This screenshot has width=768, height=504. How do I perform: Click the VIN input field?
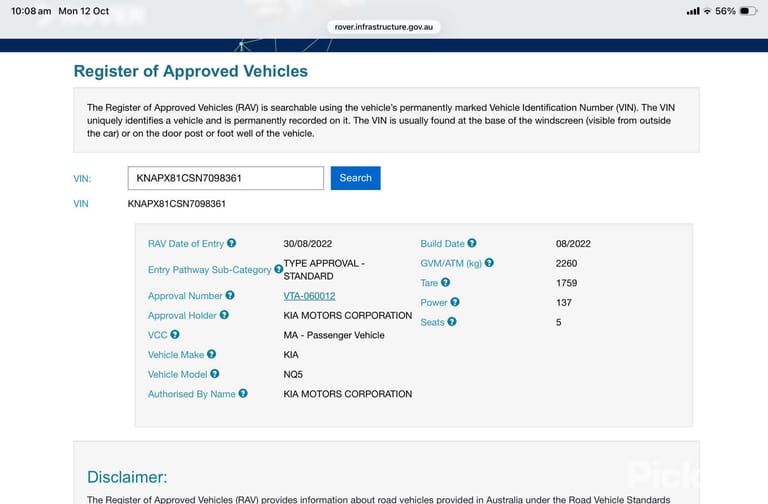point(226,178)
